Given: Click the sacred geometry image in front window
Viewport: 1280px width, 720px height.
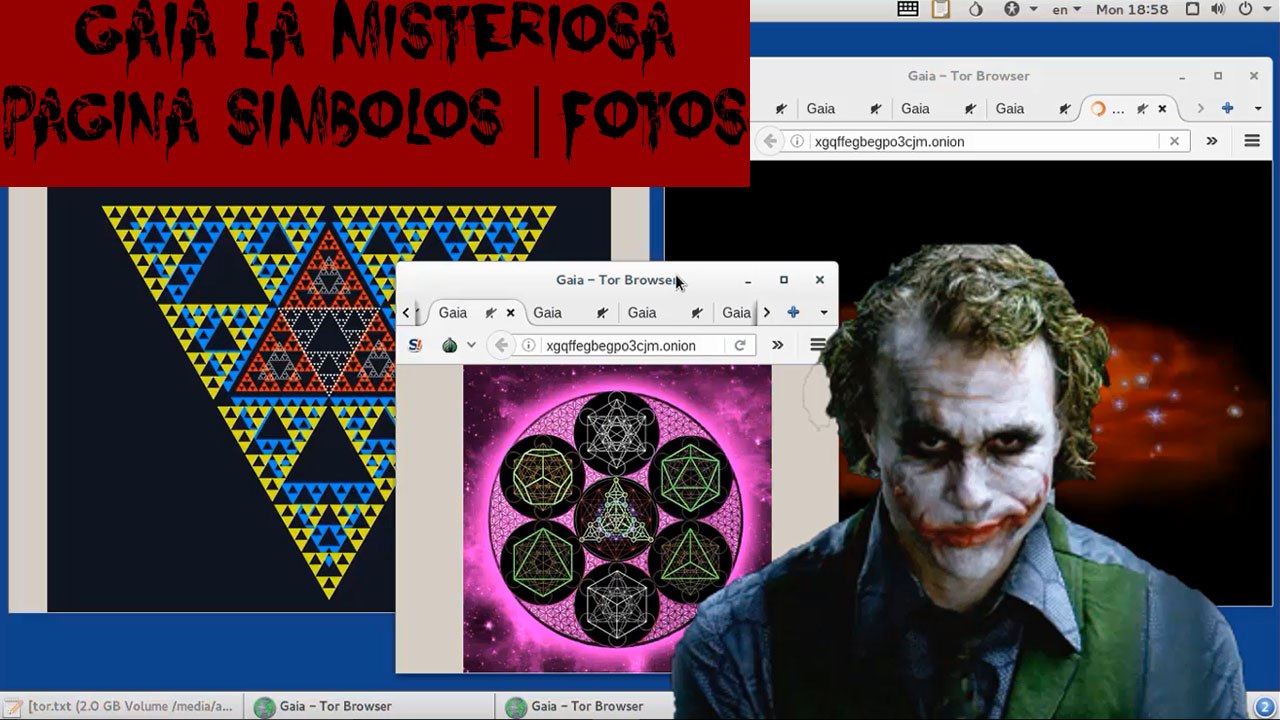Looking at the screenshot, I should (x=617, y=518).
